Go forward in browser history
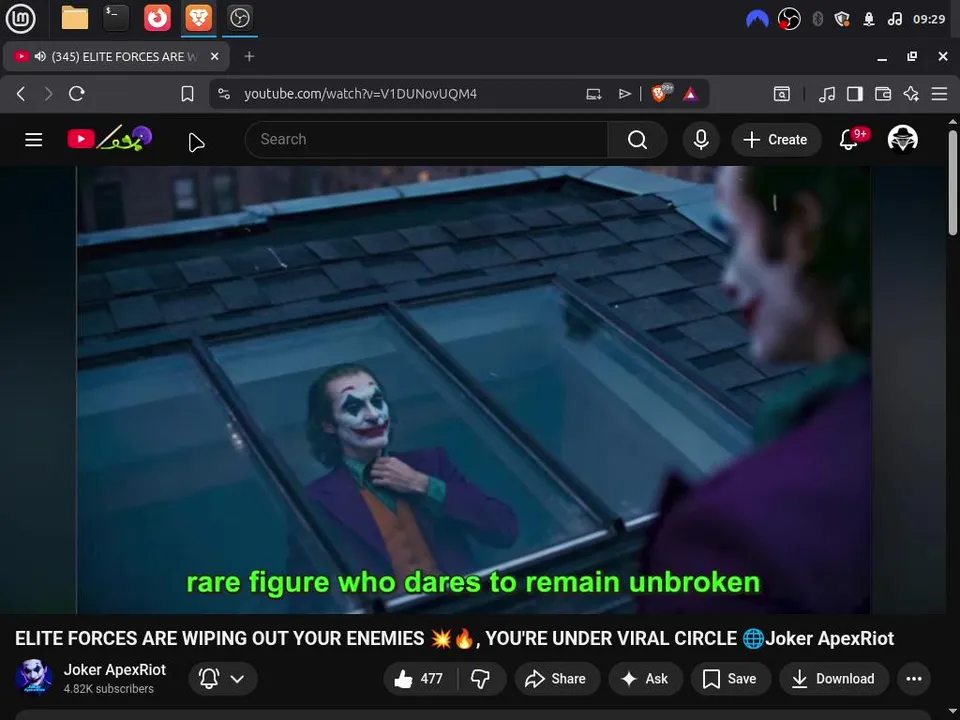This screenshot has width=960, height=720. [48, 94]
